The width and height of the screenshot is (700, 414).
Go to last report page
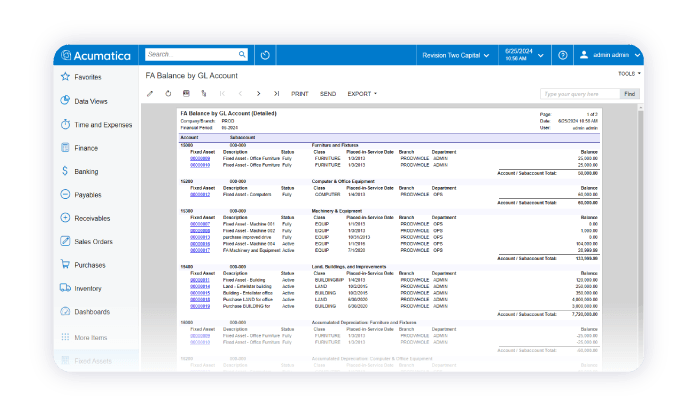click(276, 93)
